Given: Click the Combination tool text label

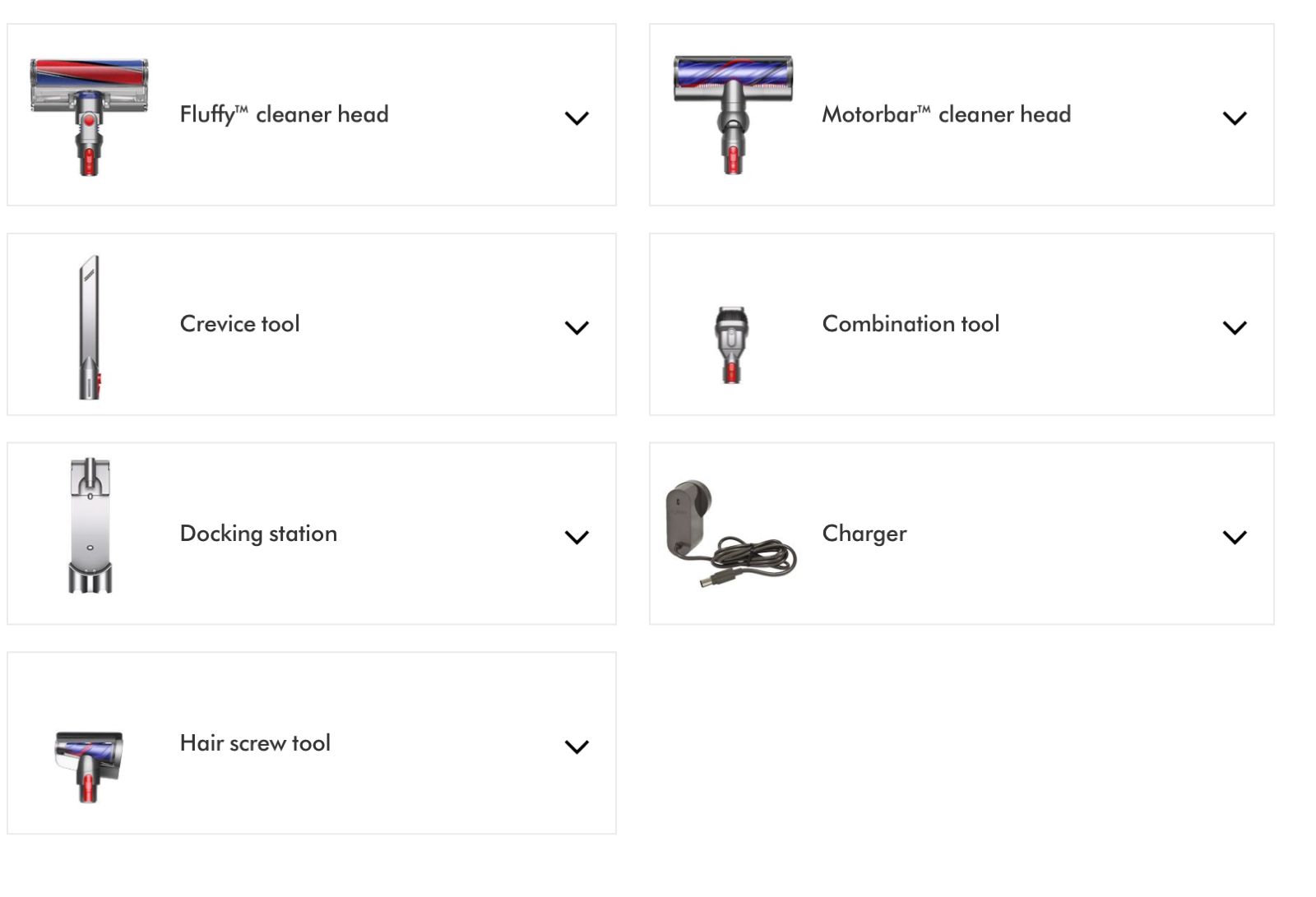Looking at the screenshot, I should click(x=911, y=324).
